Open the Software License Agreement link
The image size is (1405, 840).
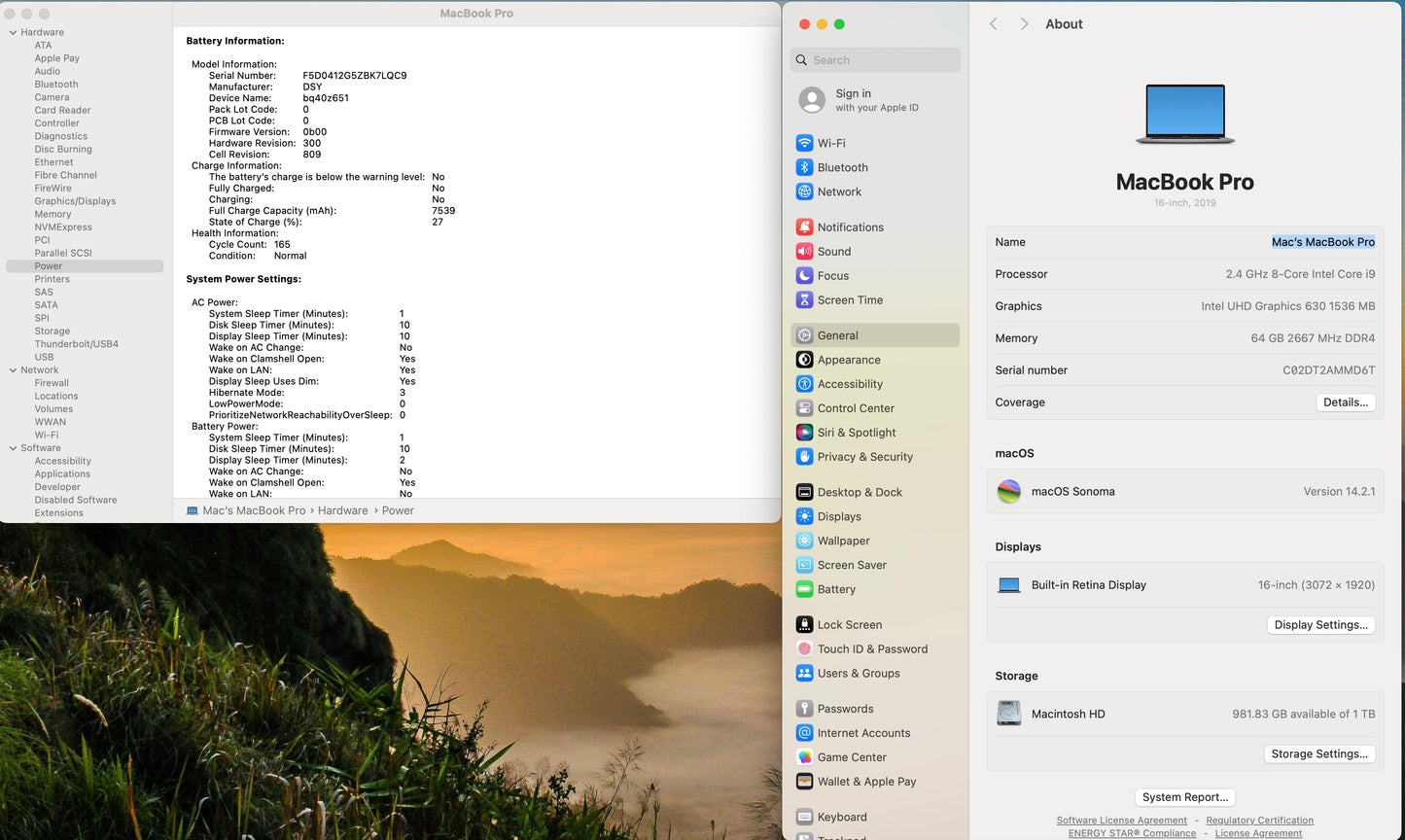point(1122,821)
